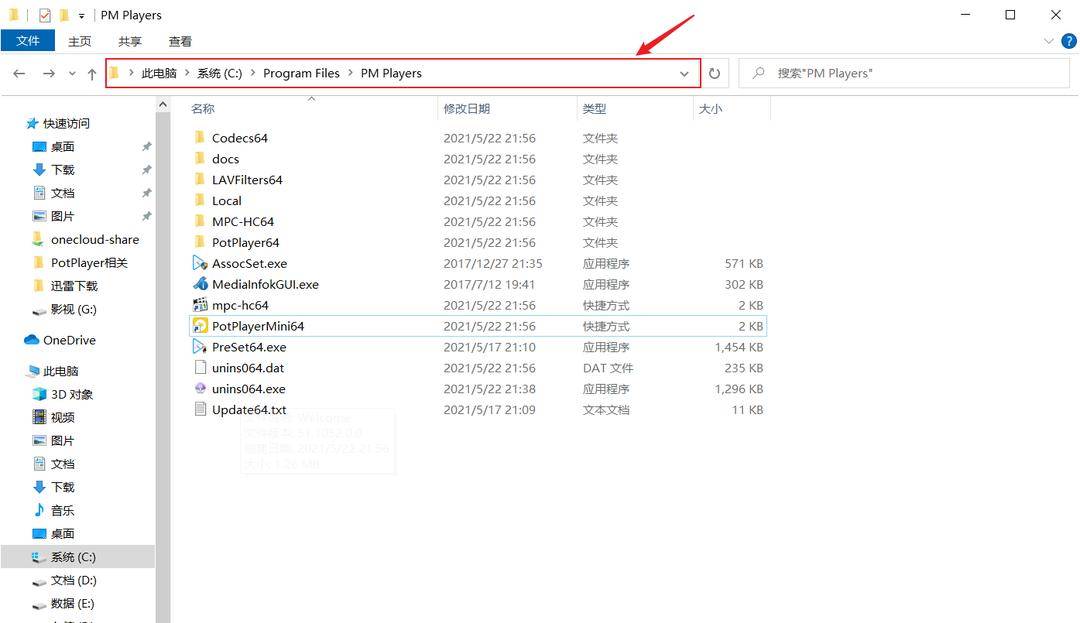Click inside the PM Players search box
1080x623 pixels.
coord(900,72)
